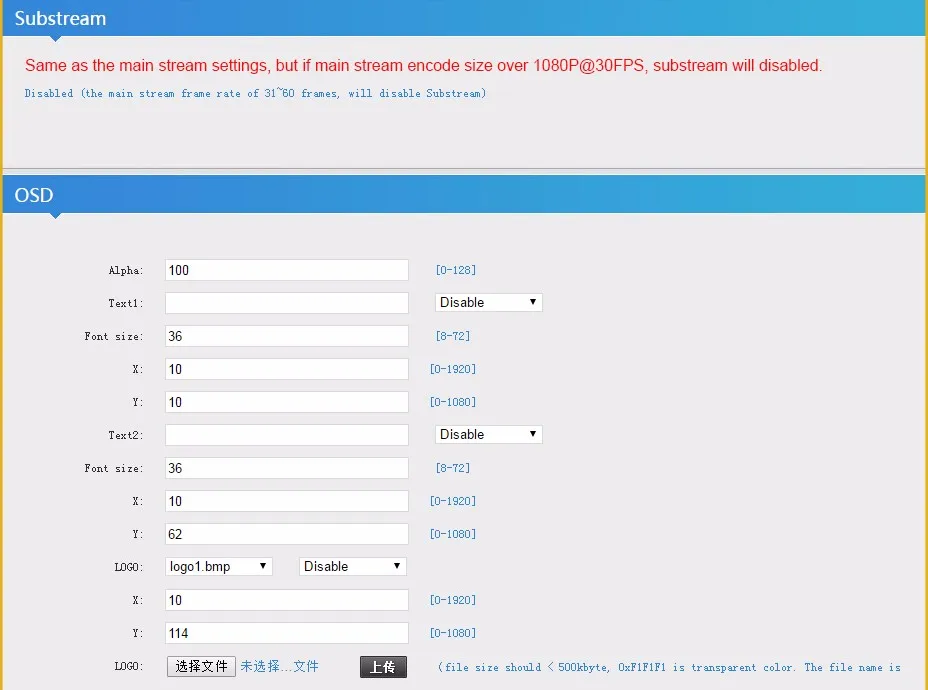Screen dimensions: 928x690
Task: Open the Text2 Disable dropdown
Action: 488,434
